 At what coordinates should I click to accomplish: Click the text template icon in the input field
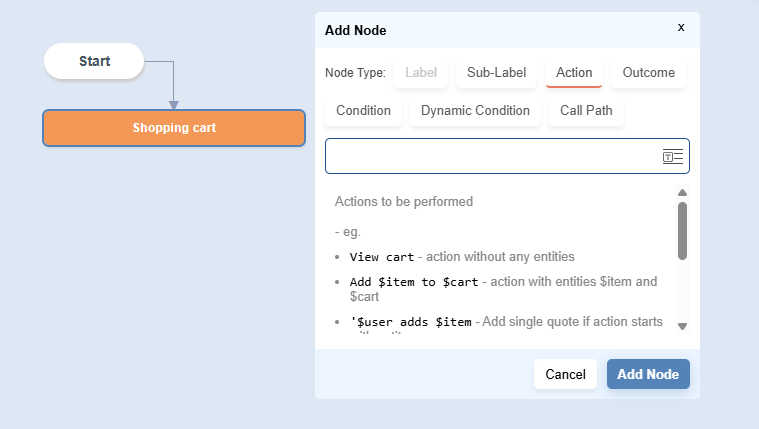click(x=672, y=157)
